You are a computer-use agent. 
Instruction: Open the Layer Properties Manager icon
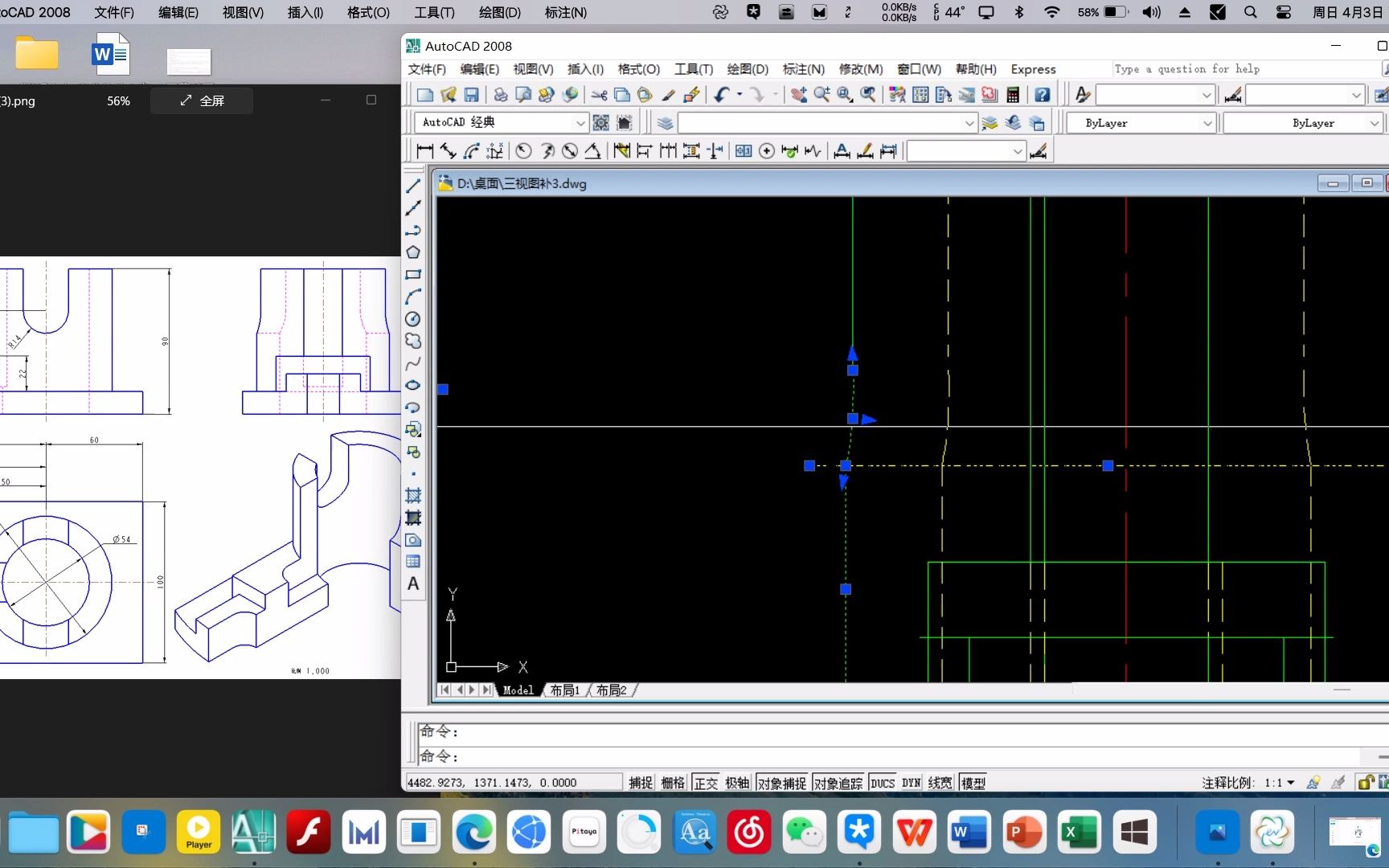pyautogui.click(x=665, y=122)
